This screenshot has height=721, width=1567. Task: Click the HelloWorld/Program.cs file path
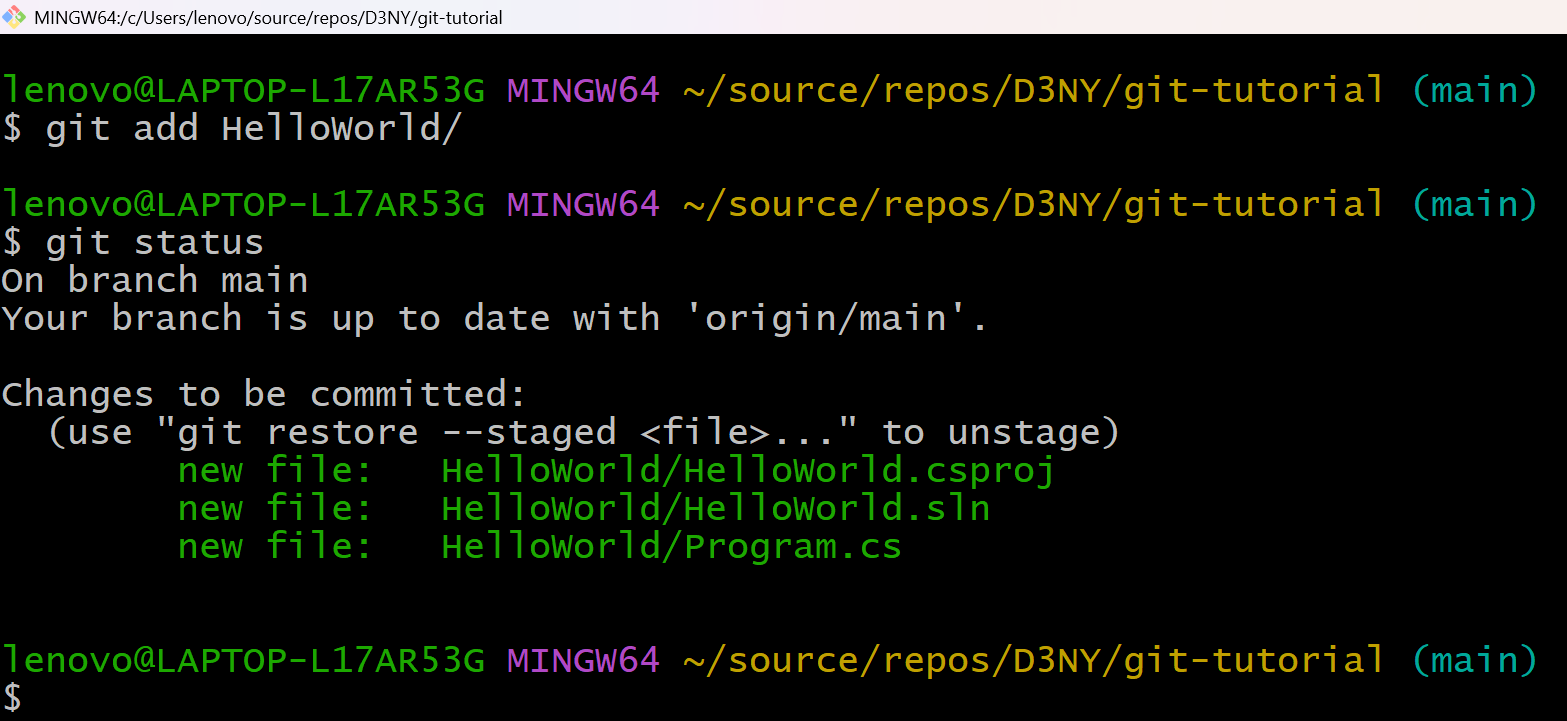(671, 547)
